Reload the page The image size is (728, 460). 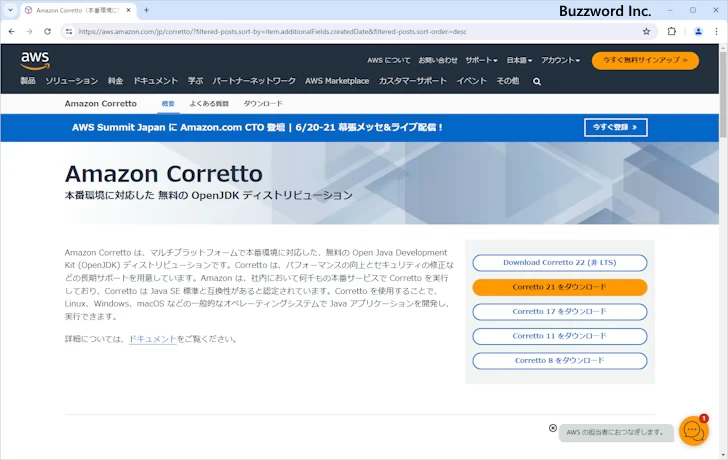47,32
